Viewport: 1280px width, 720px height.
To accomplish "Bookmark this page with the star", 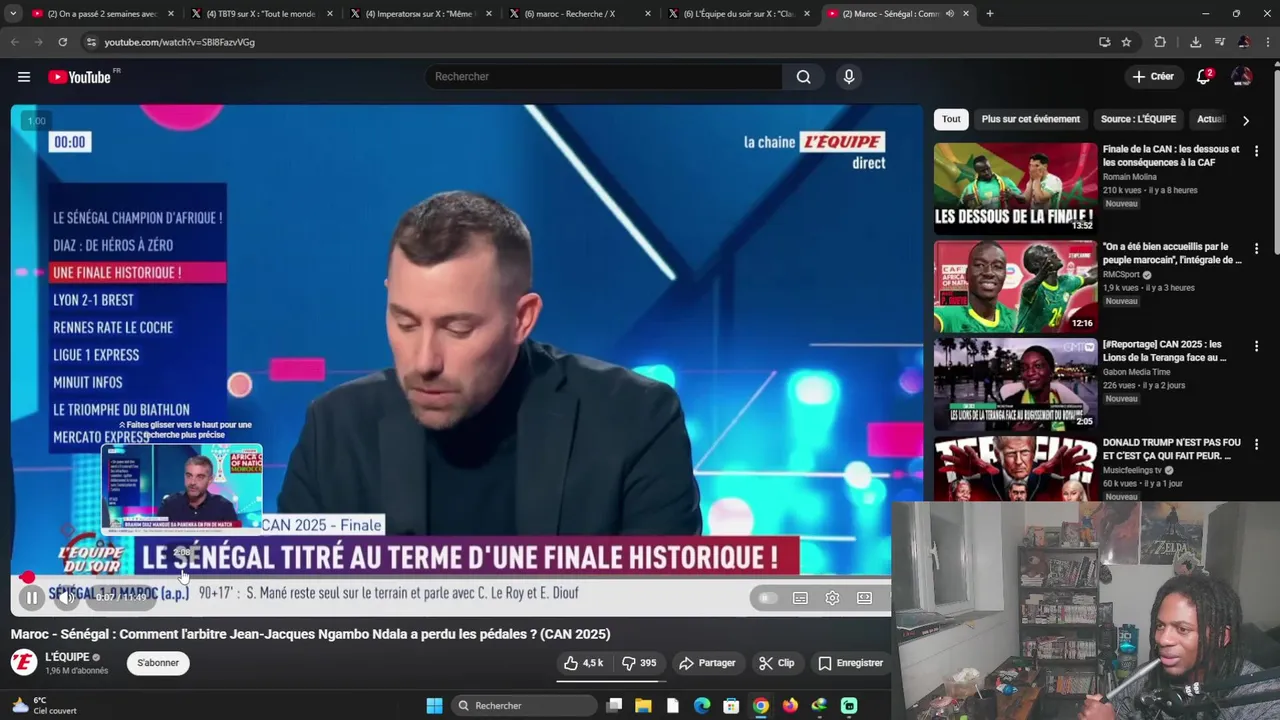I will [x=1126, y=42].
